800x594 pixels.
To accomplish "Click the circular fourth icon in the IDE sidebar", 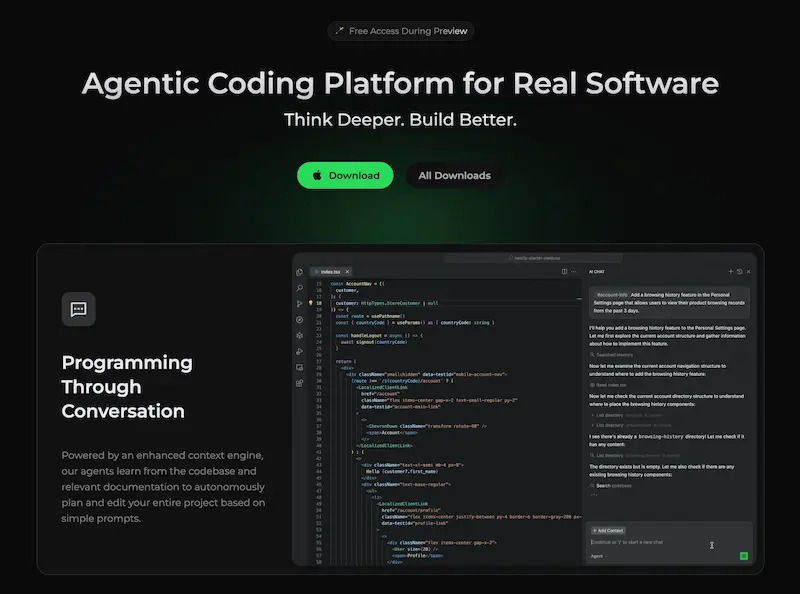I will coord(299,320).
